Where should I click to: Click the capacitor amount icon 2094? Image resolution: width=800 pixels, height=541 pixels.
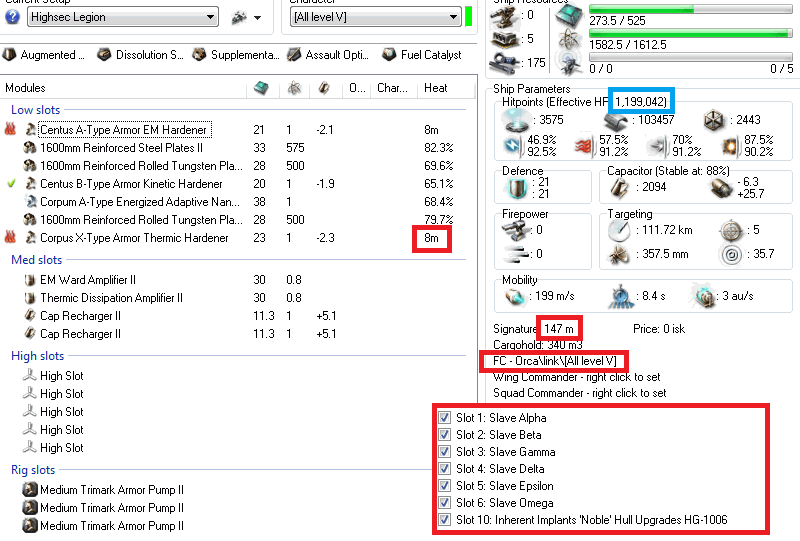pyautogui.click(x=620, y=187)
